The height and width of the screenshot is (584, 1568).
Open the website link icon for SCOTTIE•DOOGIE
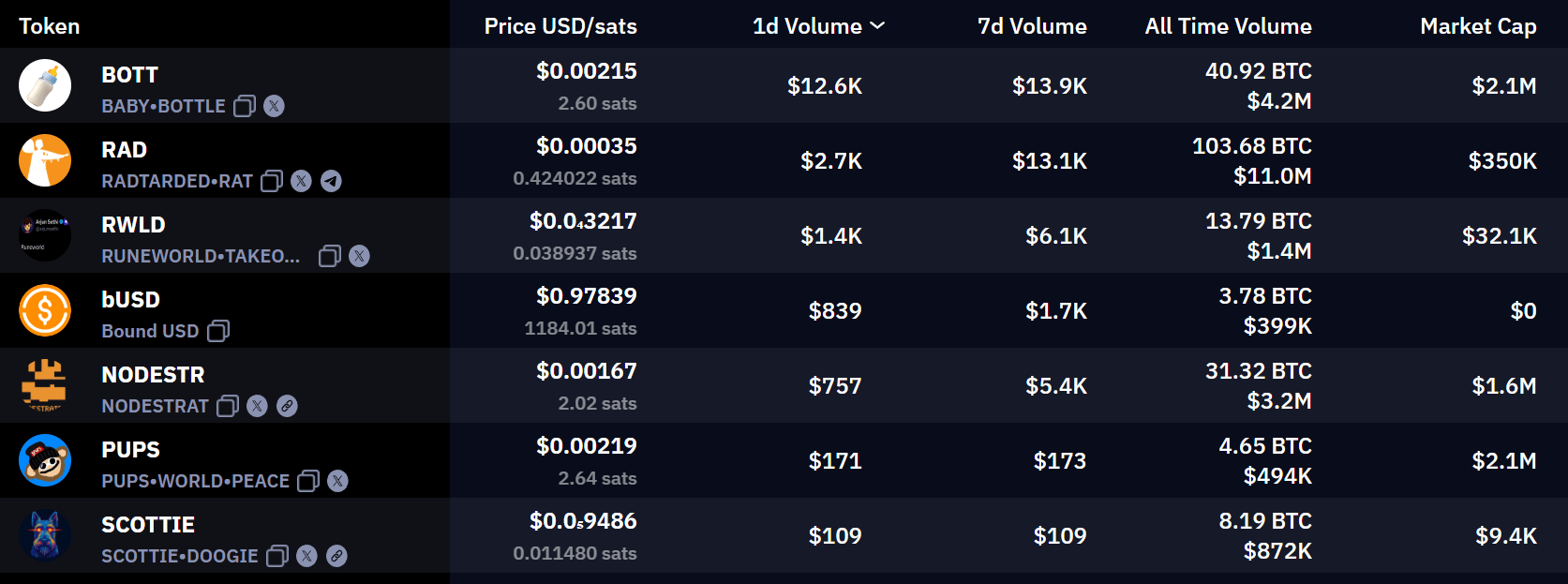click(336, 556)
